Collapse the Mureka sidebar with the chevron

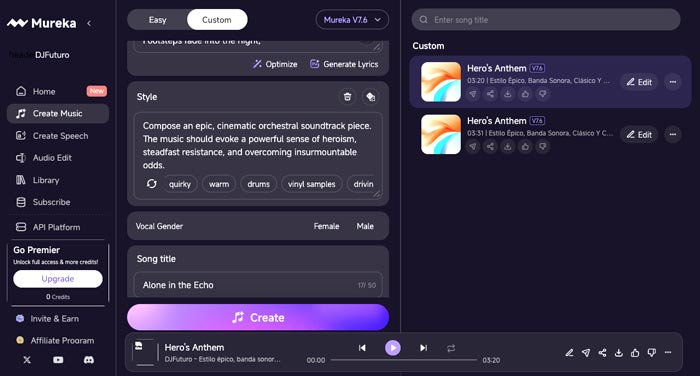(89, 23)
